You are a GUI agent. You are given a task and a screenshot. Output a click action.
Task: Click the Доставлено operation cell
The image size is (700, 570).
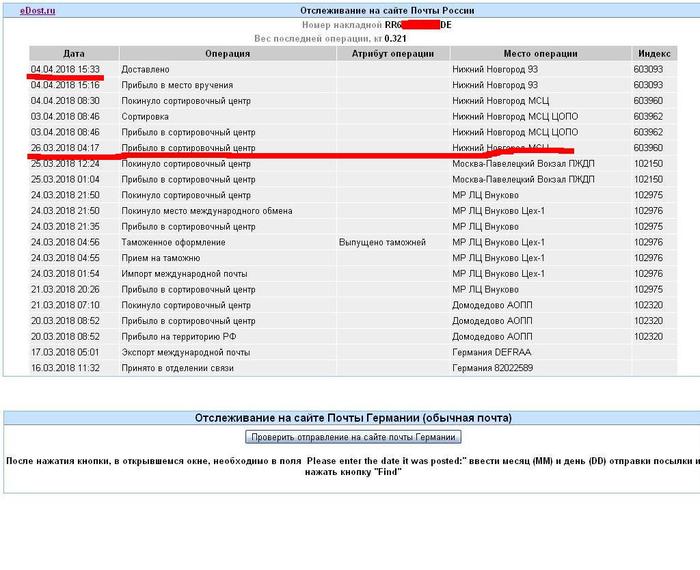(x=146, y=70)
